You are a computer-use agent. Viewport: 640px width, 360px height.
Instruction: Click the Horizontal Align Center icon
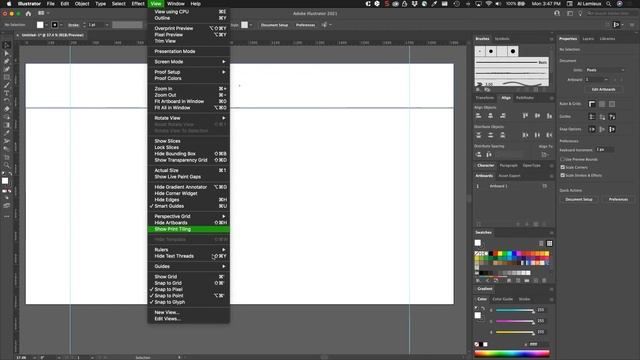click(491, 116)
